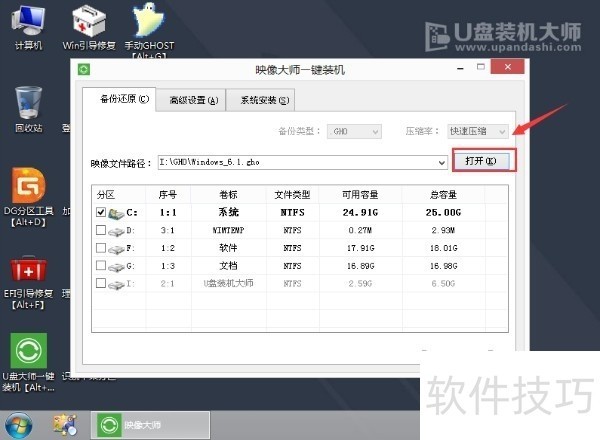Click the 17.91G free space value
Viewport: 600px width, 440px height.
point(360,248)
